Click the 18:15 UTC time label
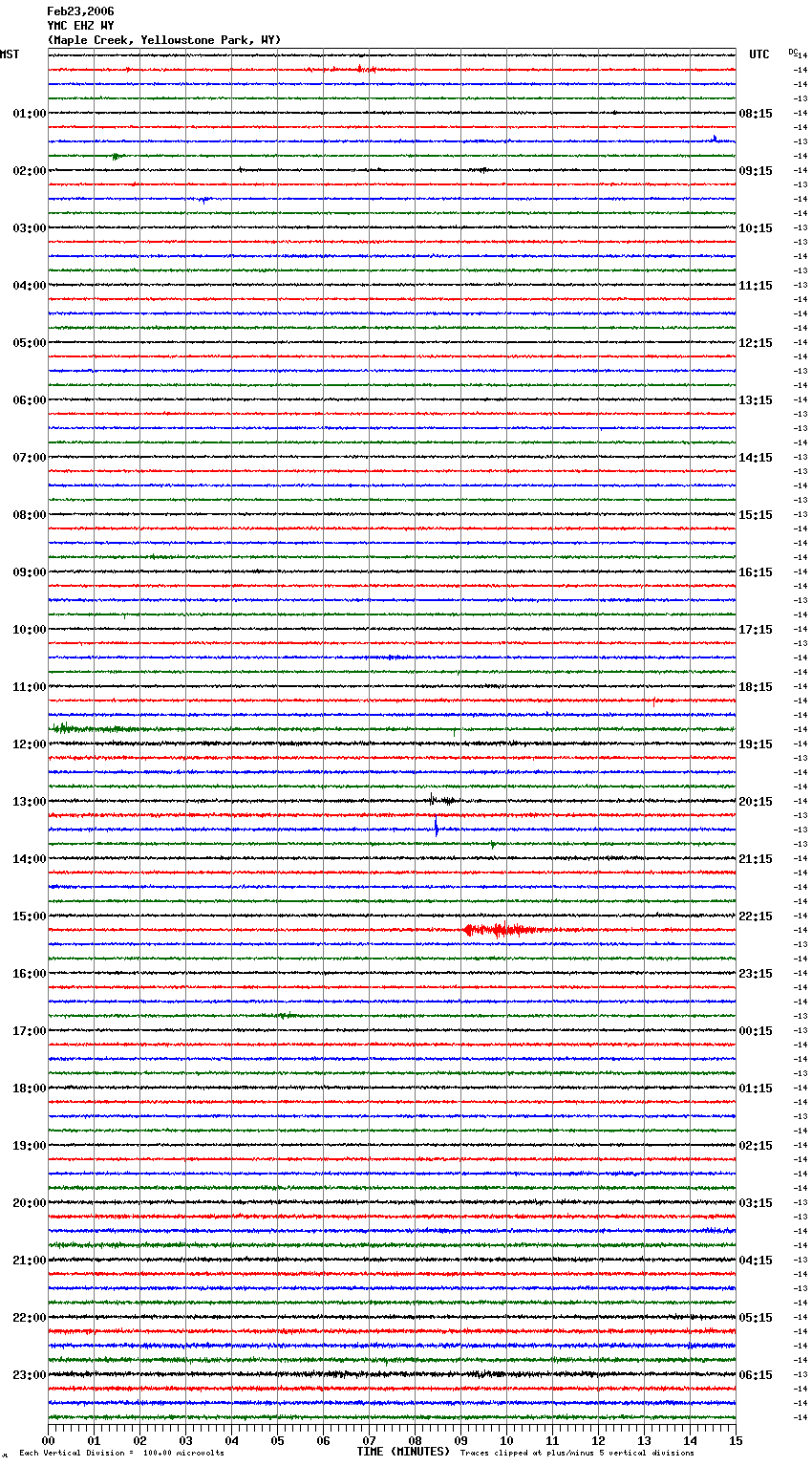 pos(756,687)
